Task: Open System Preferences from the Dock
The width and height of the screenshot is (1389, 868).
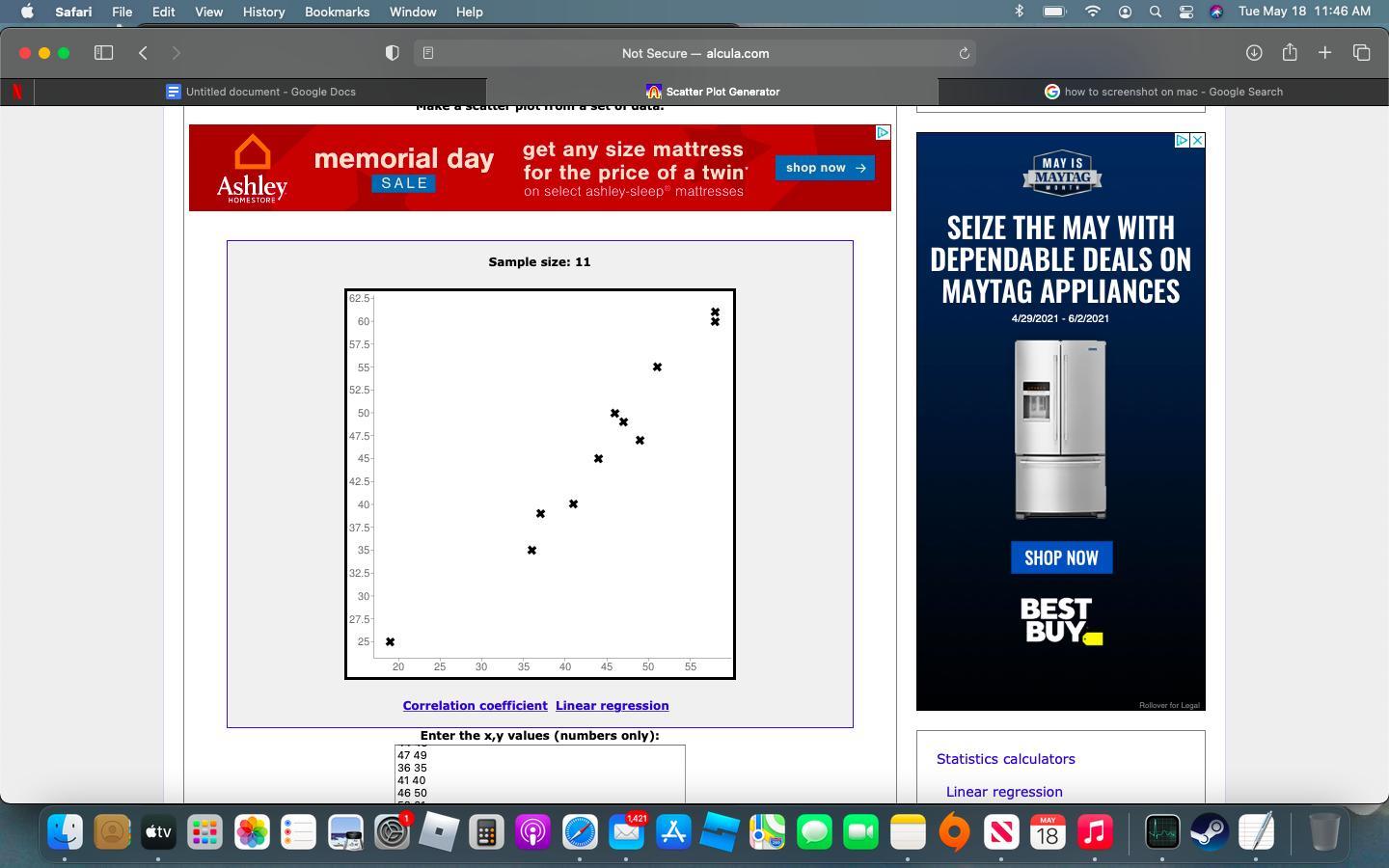Action: pyautogui.click(x=393, y=831)
